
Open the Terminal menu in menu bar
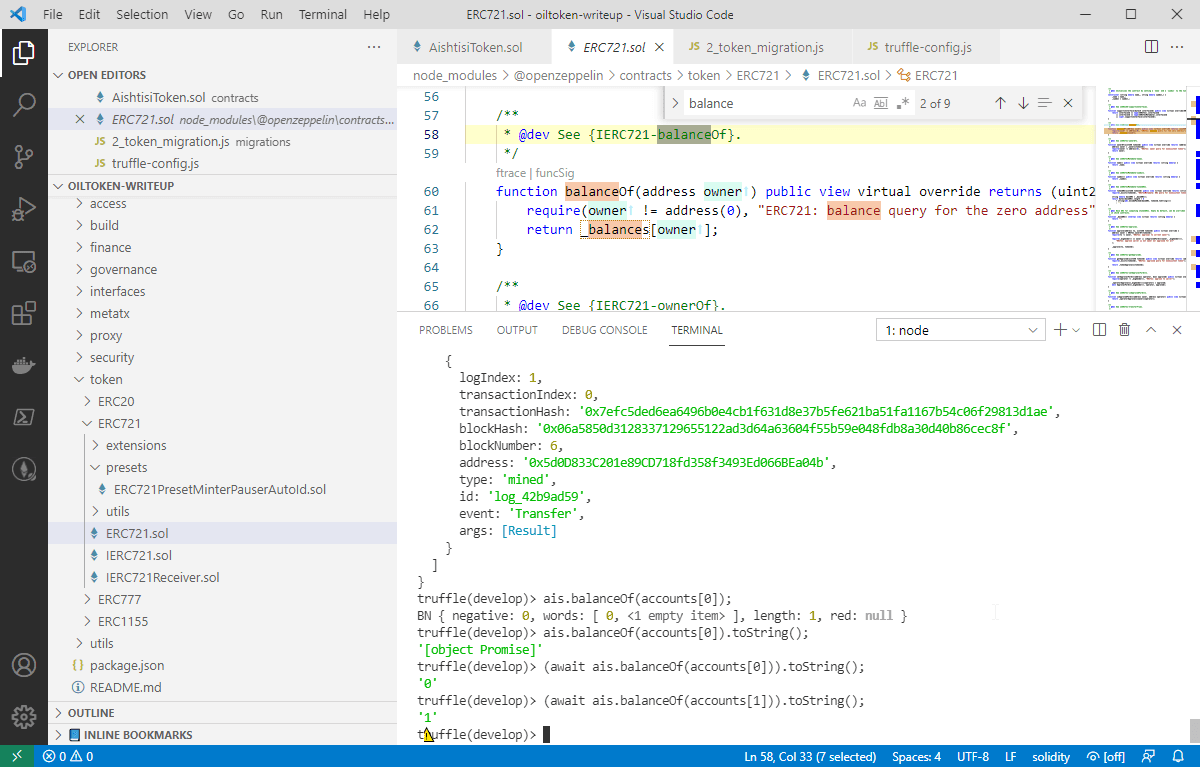(x=323, y=15)
